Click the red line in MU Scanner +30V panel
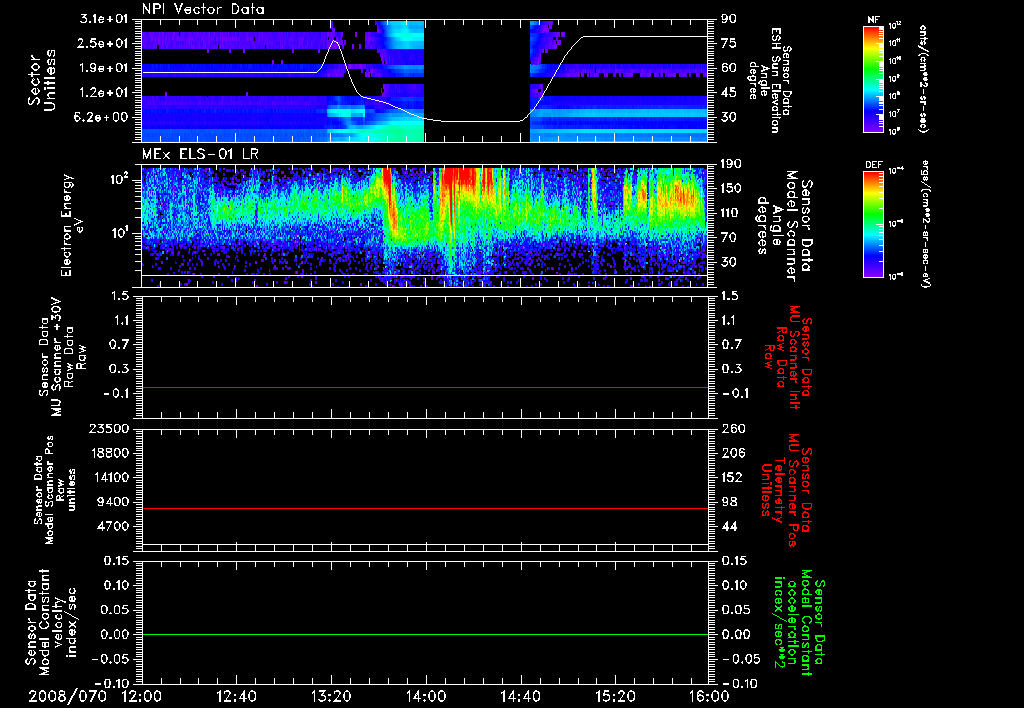 pyautogui.click(x=425, y=387)
